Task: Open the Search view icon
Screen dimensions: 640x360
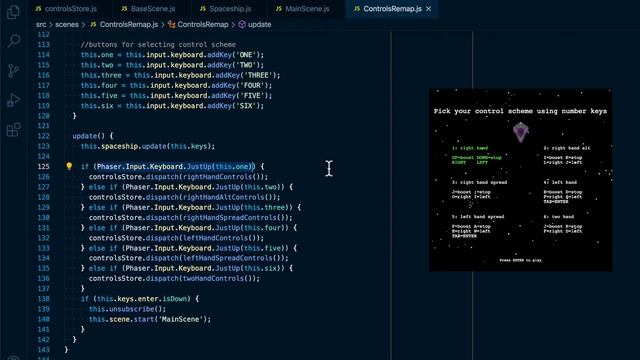Action: (13, 41)
